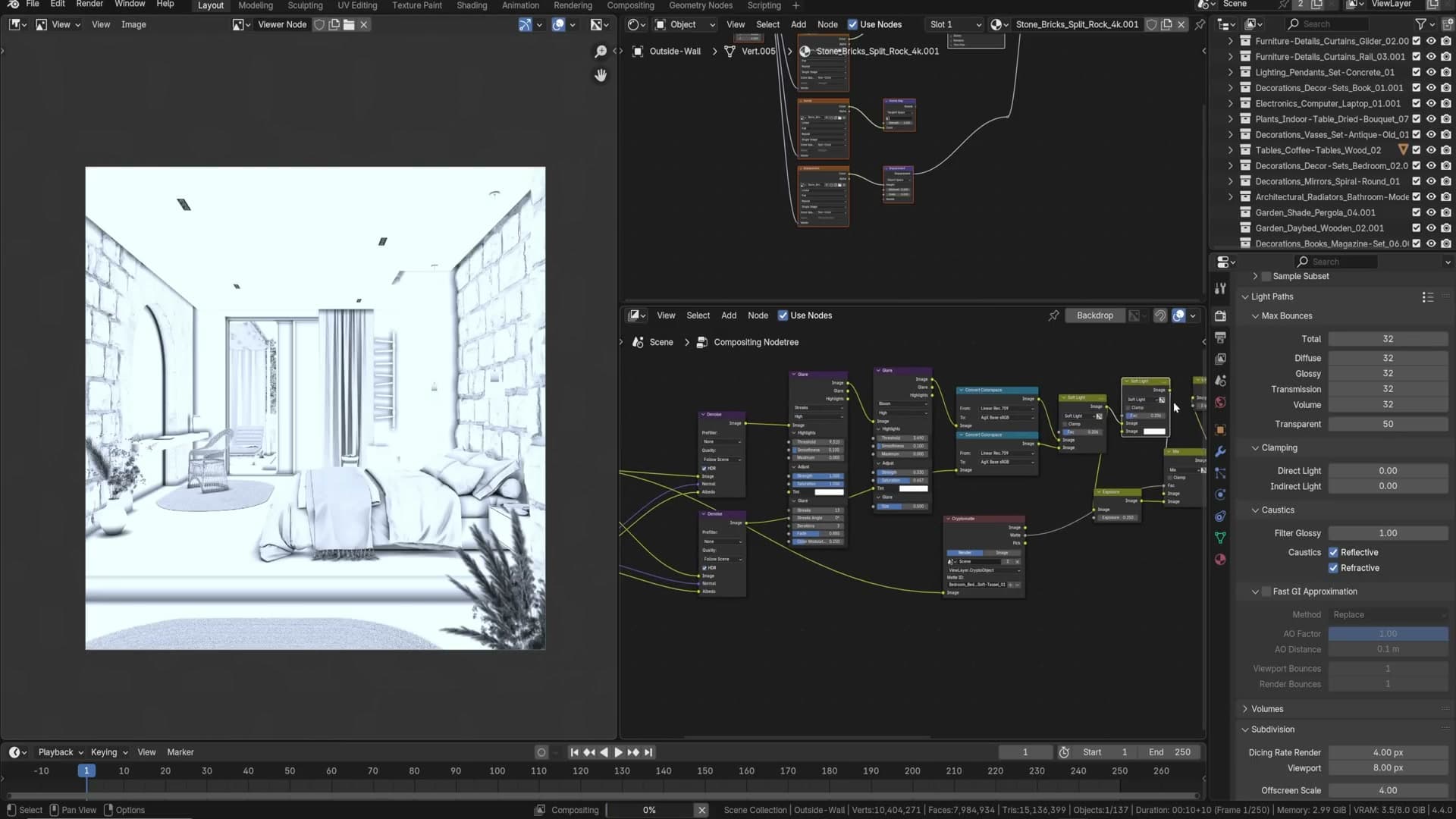Image resolution: width=1456 pixels, height=819 pixels.
Task: Unlink the Viewer Node image
Action: pos(364,25)
